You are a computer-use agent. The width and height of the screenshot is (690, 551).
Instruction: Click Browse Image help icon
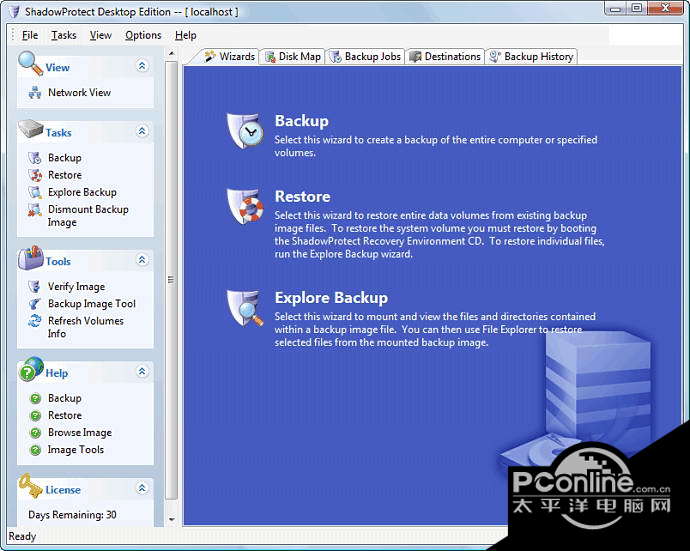(35, 433)
